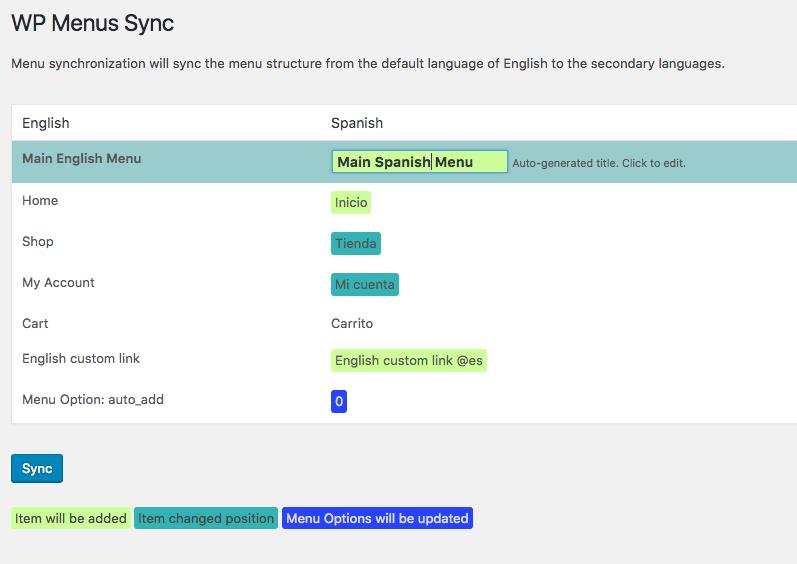This screenshot has height=564, width=797.
Task: Click the 'Menu Option: auto_add' label
Action: (x=93, y=400)
